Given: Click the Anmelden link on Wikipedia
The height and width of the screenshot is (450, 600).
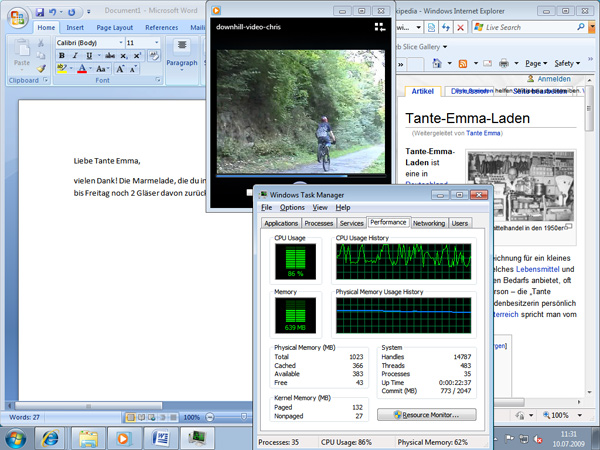Looking at the screenshot, I should [x=554, y=79].
